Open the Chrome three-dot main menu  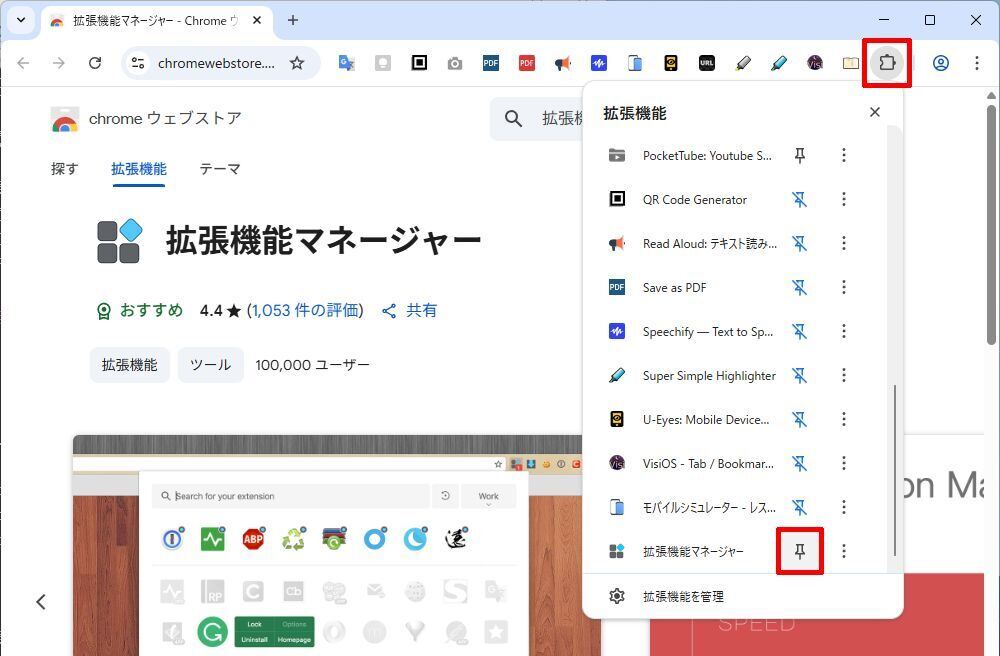point(976,63)
